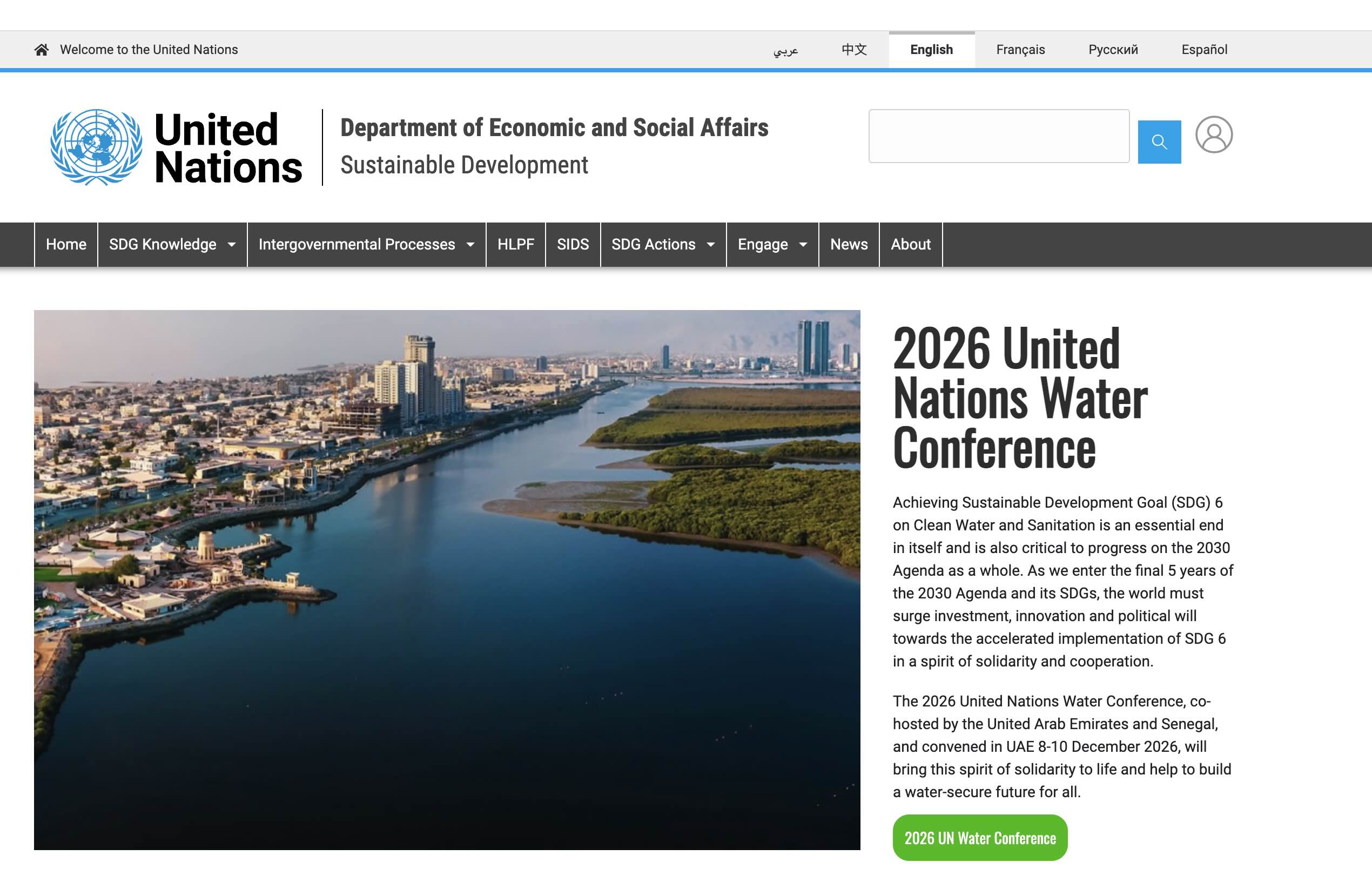Open the About menu item
The width and height of the screenshot is (1372, 889).
coord(910,245)
